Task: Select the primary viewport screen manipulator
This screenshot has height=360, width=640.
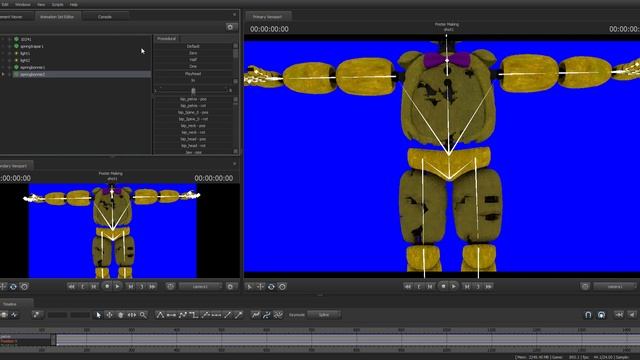Action: (282, 287)
